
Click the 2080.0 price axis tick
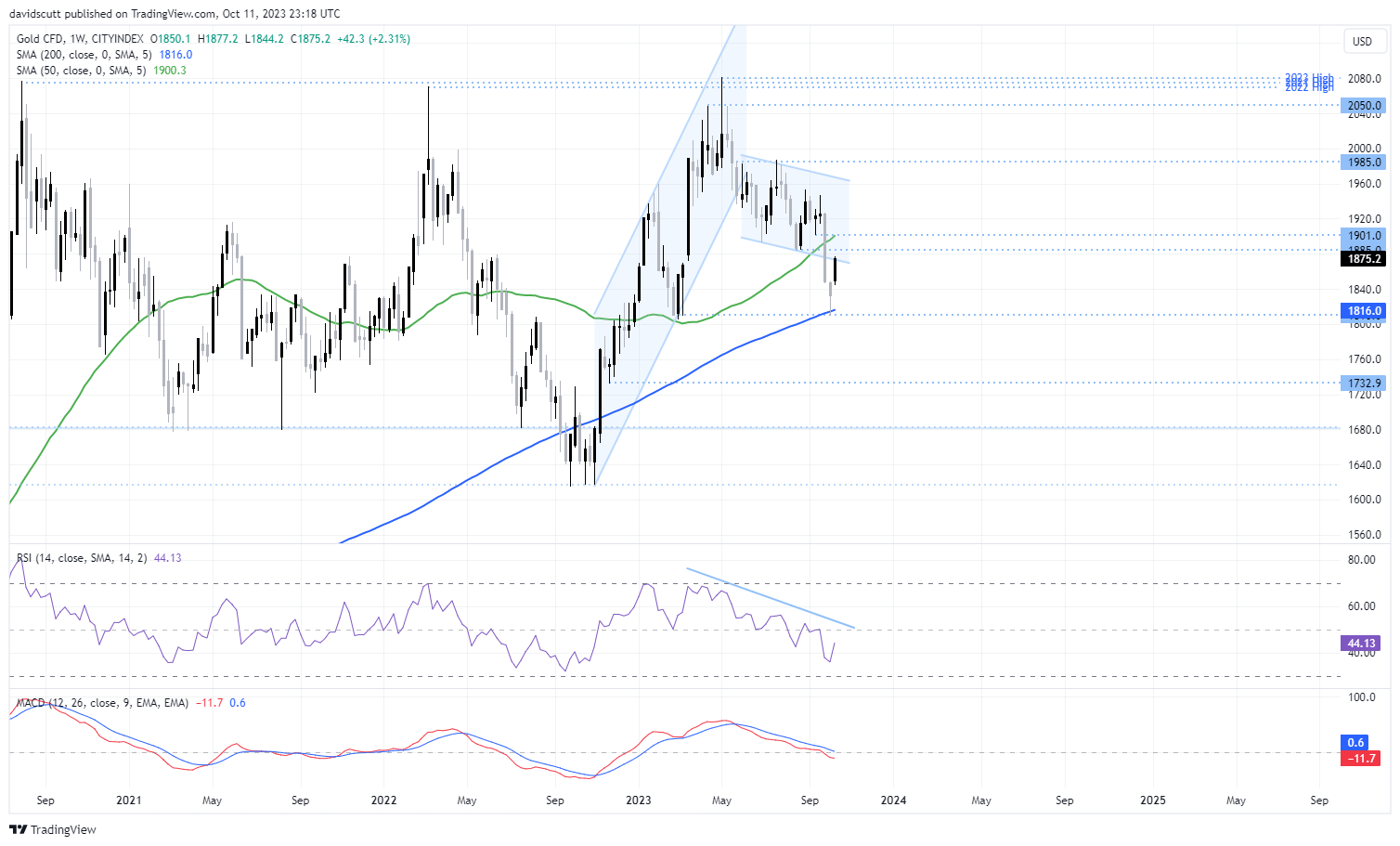(x=1365, y=78)
